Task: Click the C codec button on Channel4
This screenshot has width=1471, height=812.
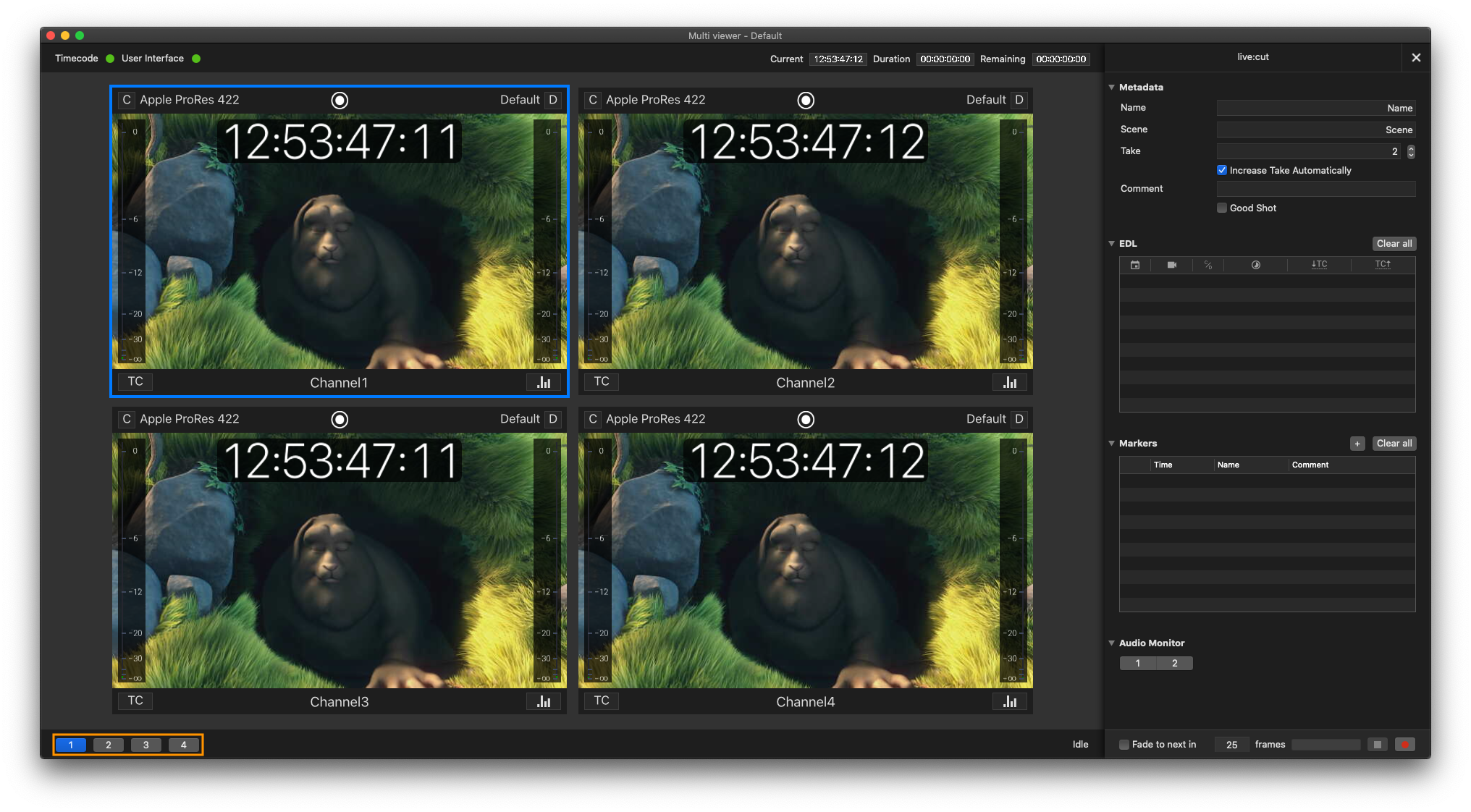Action: (x=593, y=419)
